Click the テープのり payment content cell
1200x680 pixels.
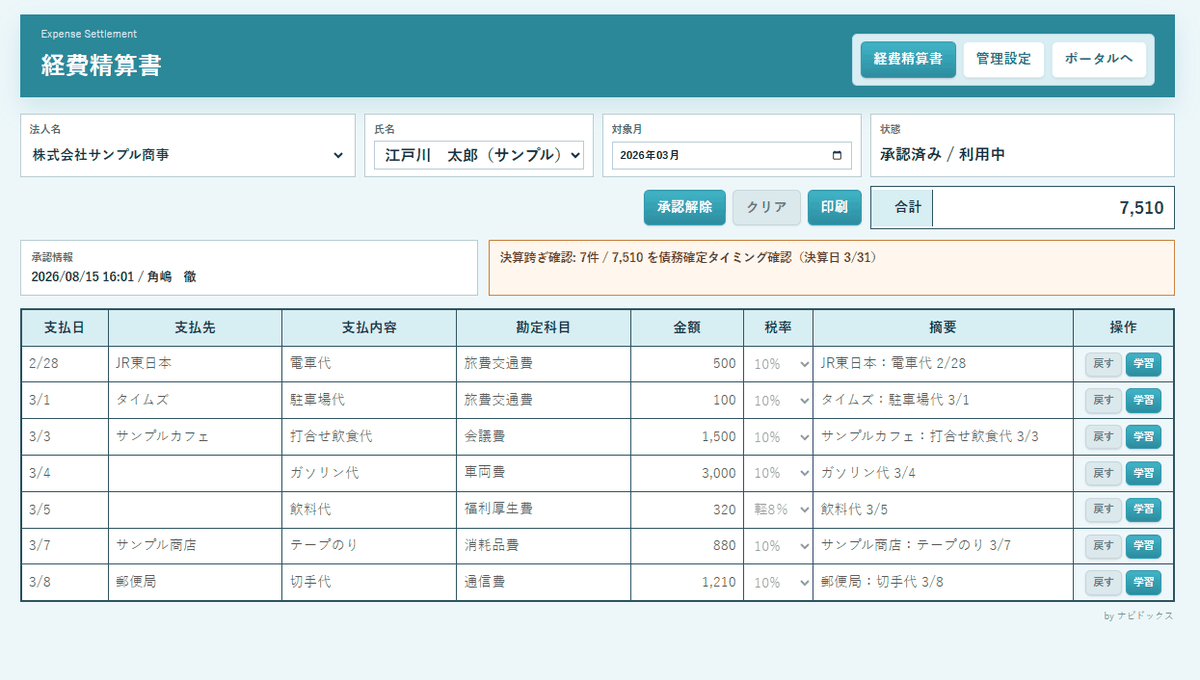tap(369, 546)
